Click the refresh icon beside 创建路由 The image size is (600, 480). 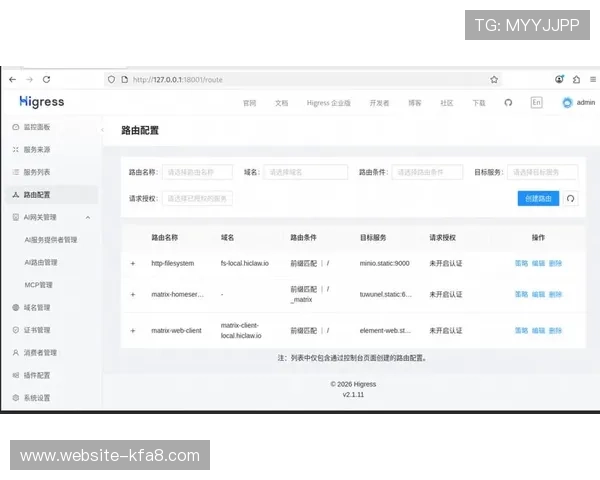pyautogui.click(x=570, y=199)
